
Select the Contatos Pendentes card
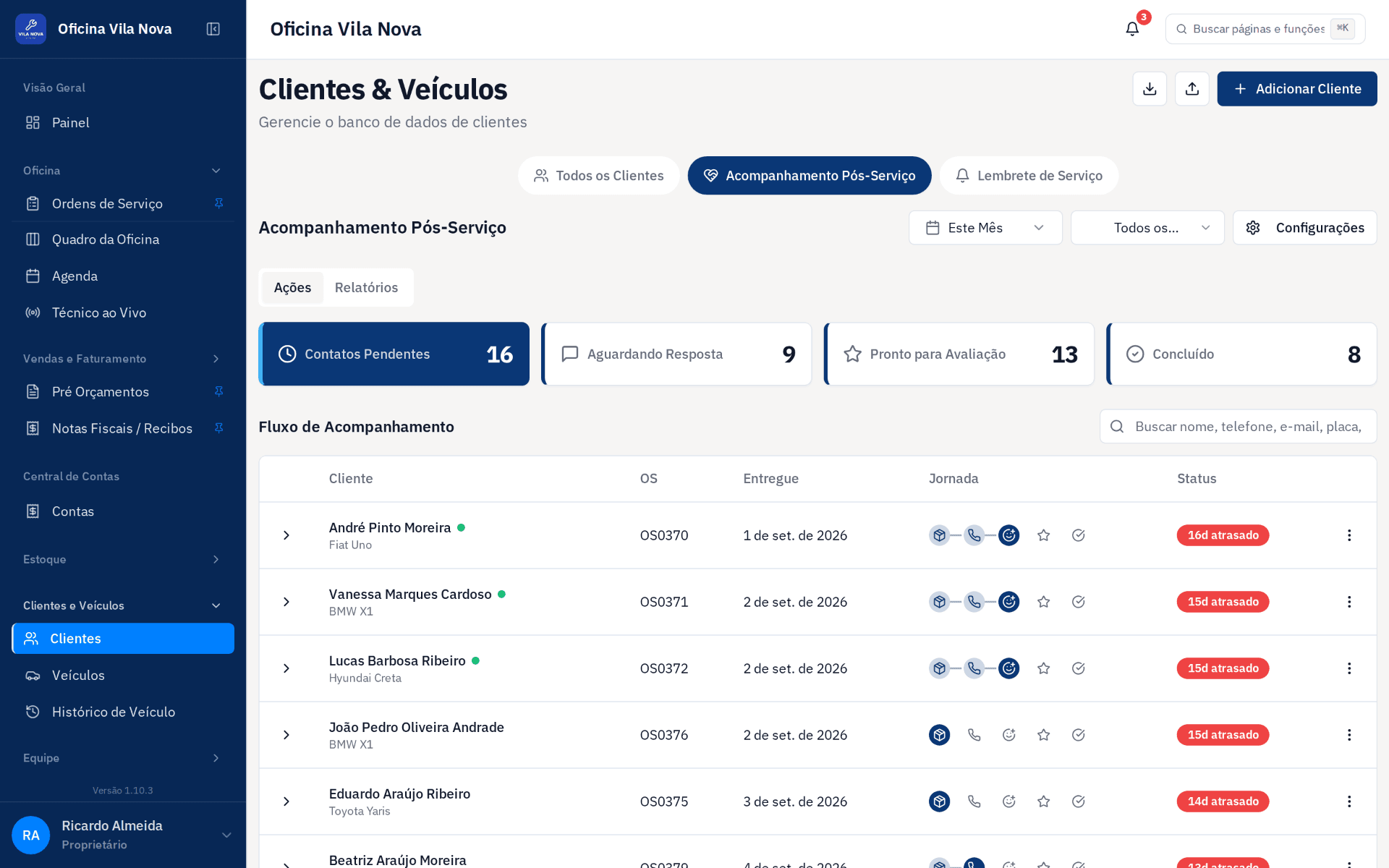(394, 354)
